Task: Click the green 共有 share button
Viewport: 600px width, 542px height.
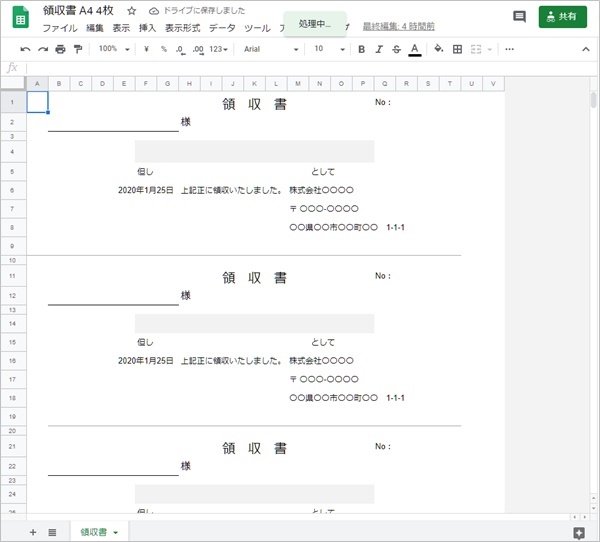Action: [562, 17]
